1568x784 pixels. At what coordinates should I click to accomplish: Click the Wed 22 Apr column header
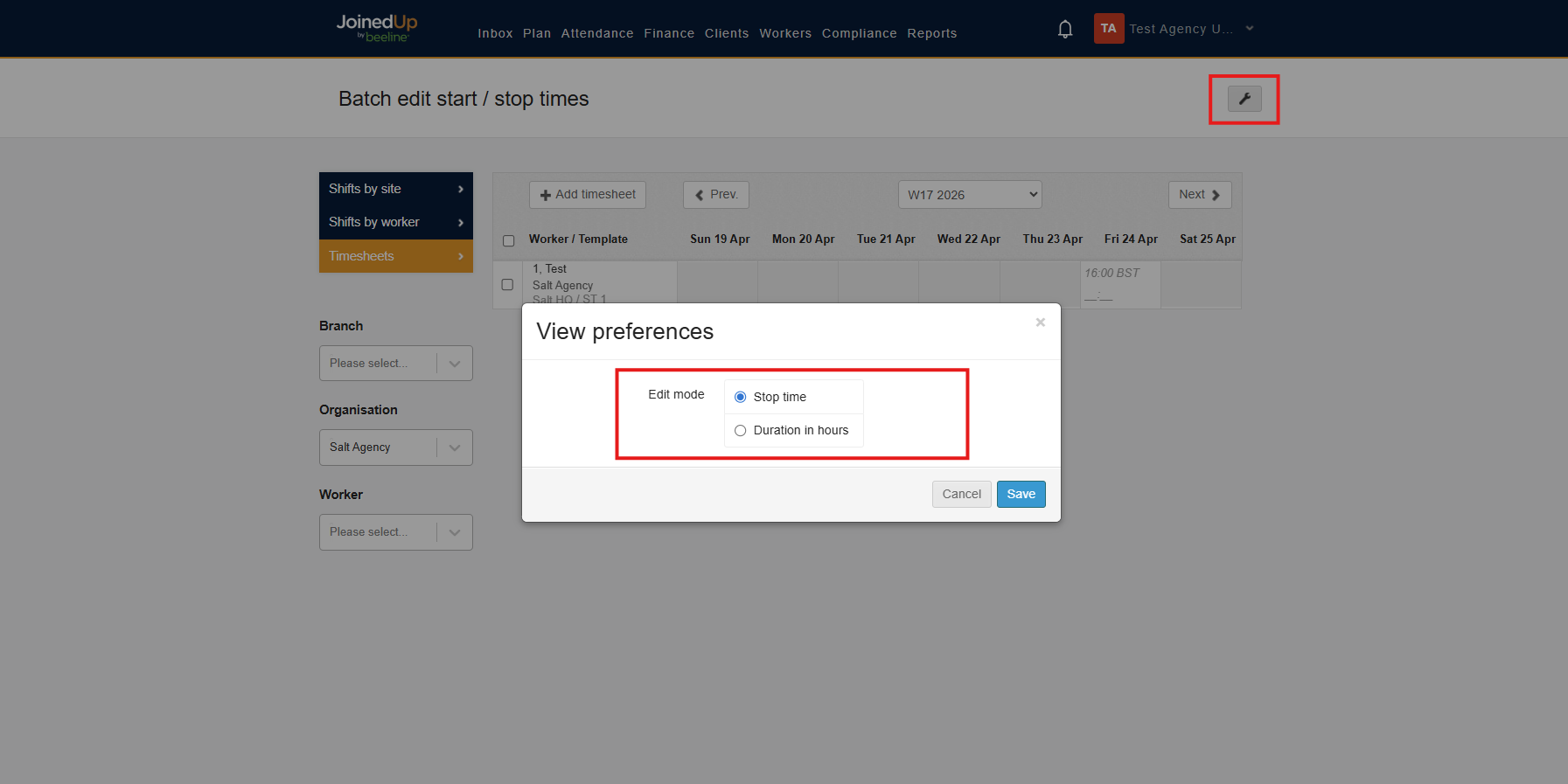pyautogui.click(x=968, y=239)
